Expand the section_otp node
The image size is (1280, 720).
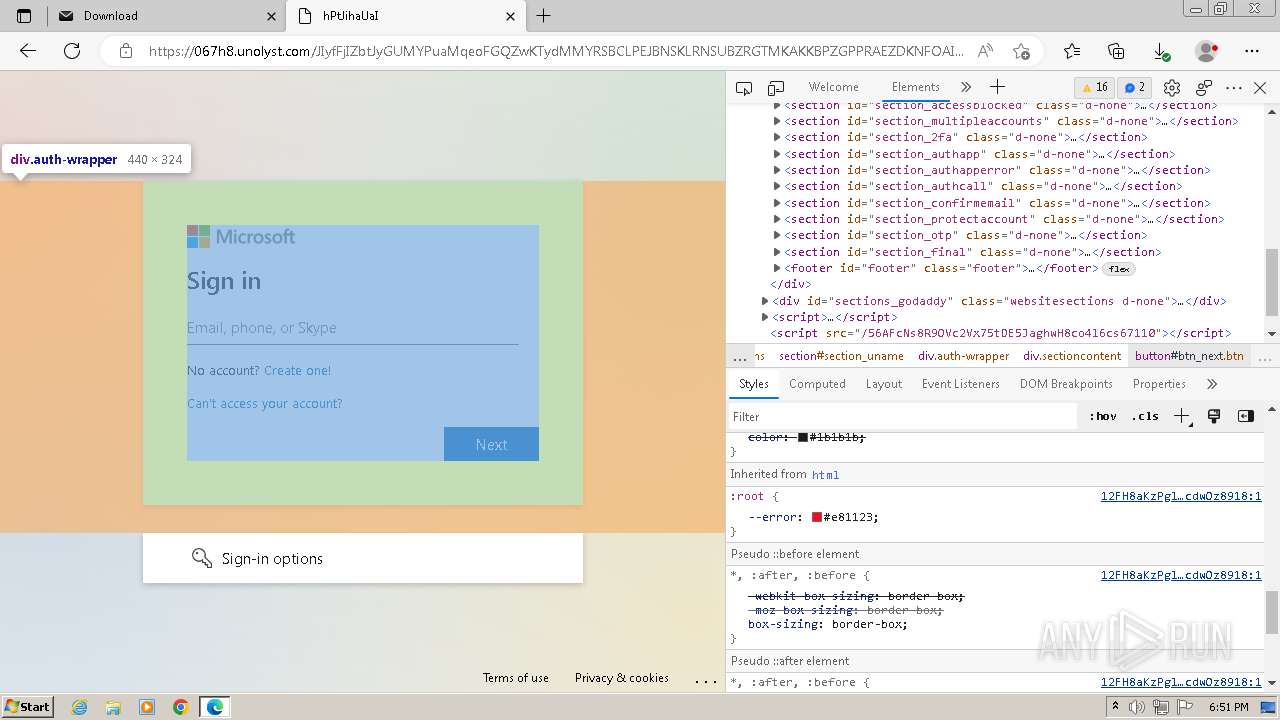(777, 235)
